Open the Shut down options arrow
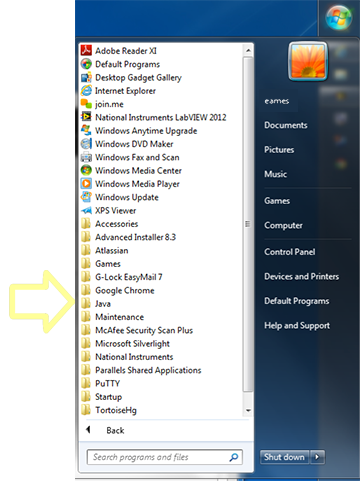360x481 pixels. coord(317,457)
